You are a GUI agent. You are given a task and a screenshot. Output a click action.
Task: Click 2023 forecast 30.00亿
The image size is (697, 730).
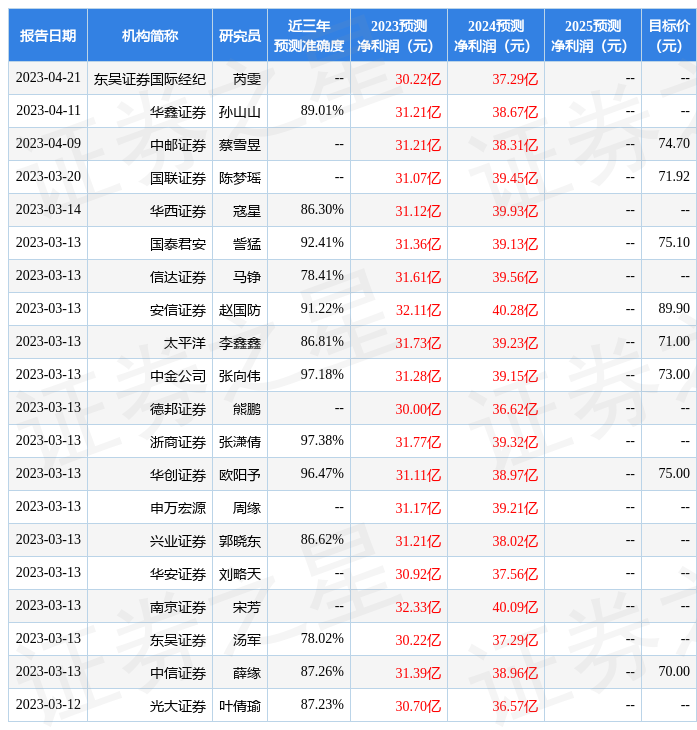[418, 409]
